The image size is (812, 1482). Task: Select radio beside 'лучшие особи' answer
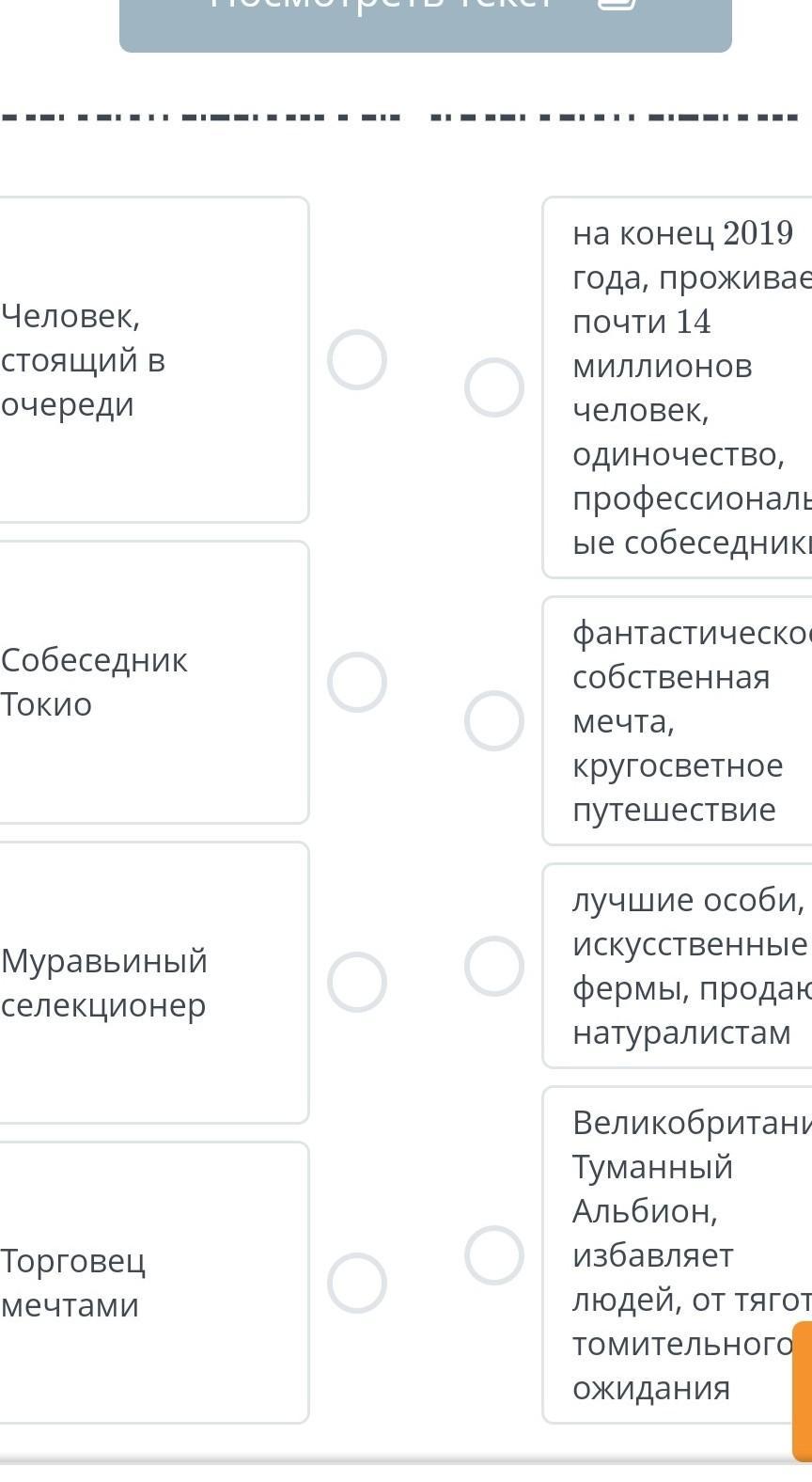494,966
